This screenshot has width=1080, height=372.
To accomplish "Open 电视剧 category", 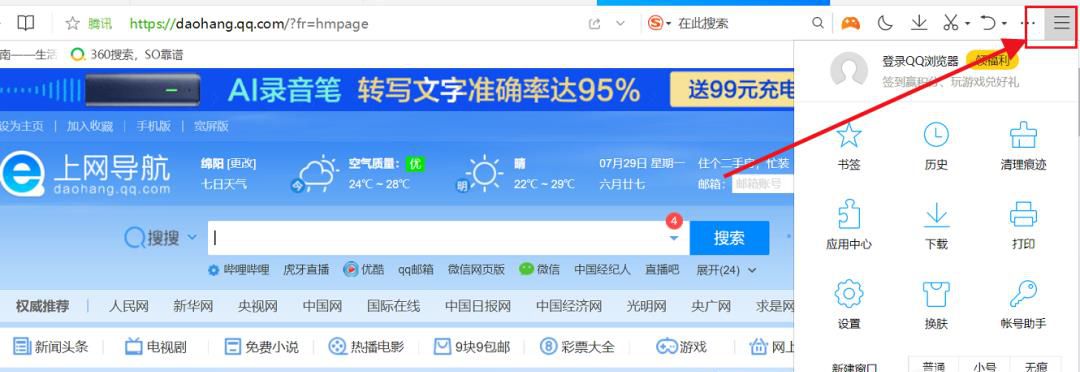I will 156,347.
